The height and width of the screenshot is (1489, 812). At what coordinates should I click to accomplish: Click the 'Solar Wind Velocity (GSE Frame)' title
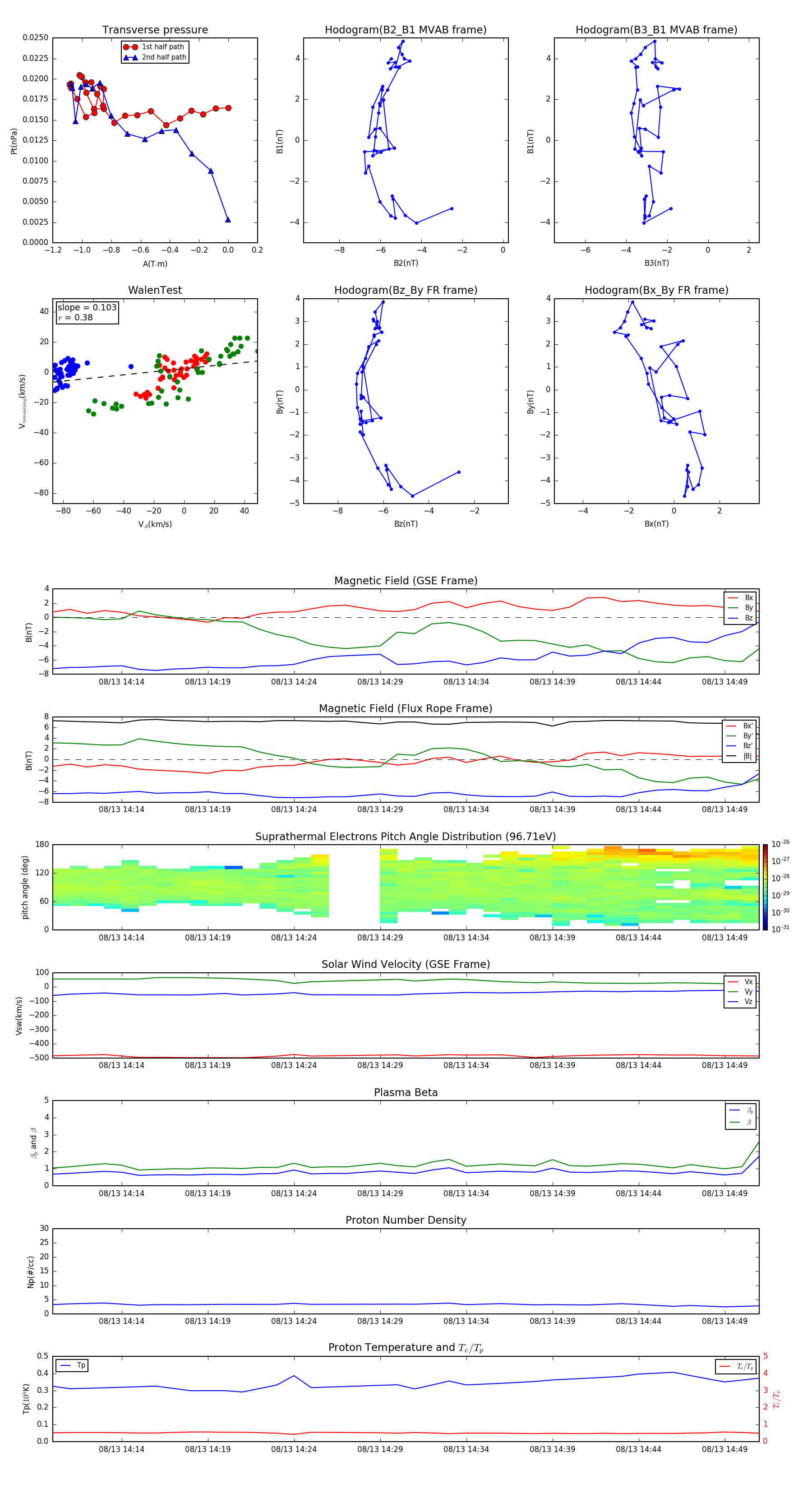coord(406,964)
